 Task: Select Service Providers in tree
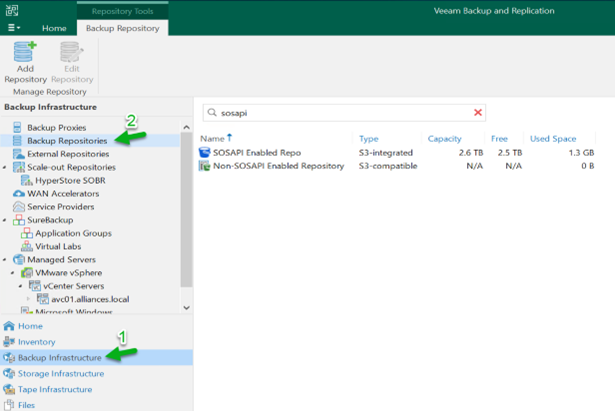61,207
